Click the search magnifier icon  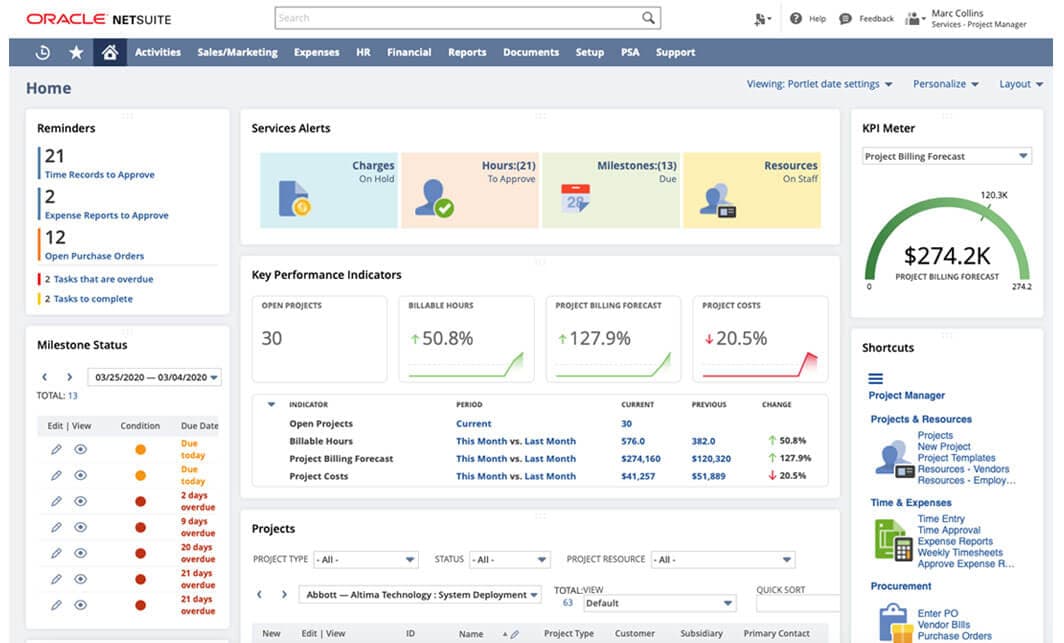(x=649, y=18)
